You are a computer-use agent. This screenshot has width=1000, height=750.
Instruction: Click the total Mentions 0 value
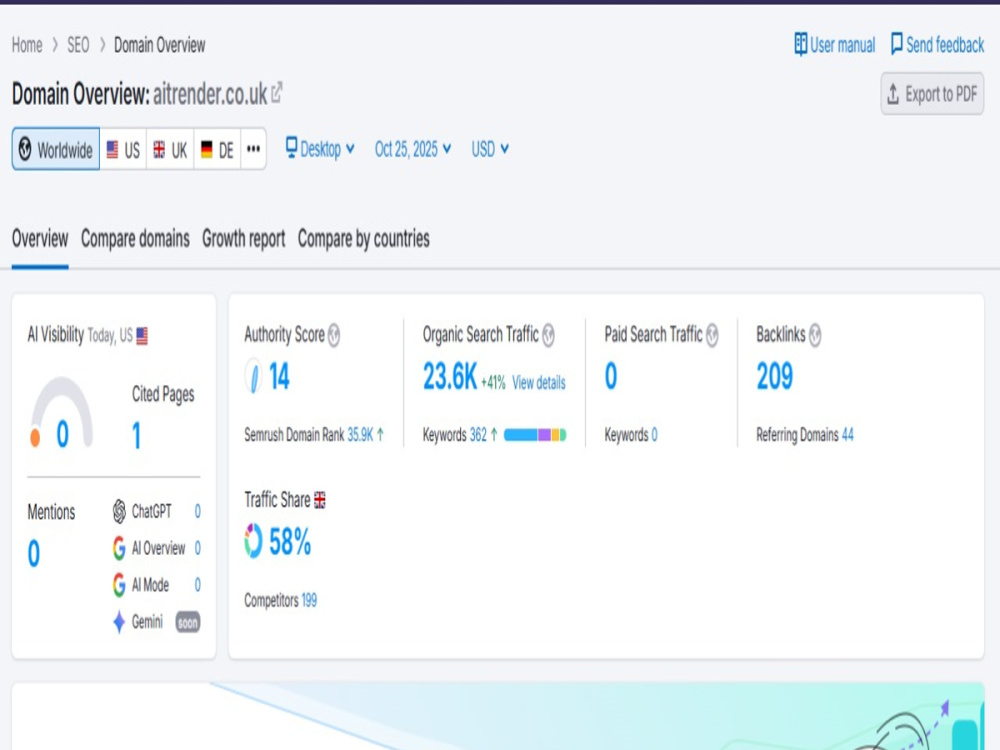coord(34,554)
